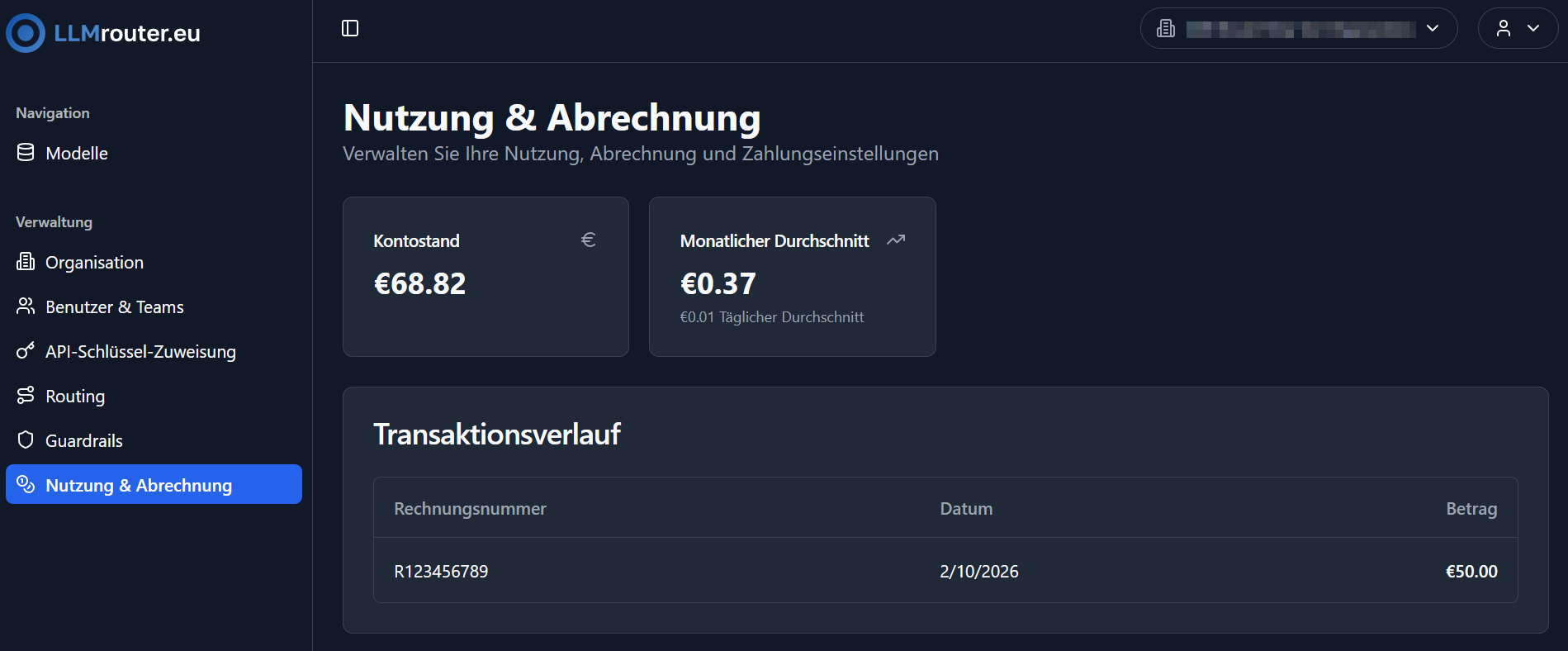Click the trend arrow on Monatlicher Durchschnitt

point(896,240)
